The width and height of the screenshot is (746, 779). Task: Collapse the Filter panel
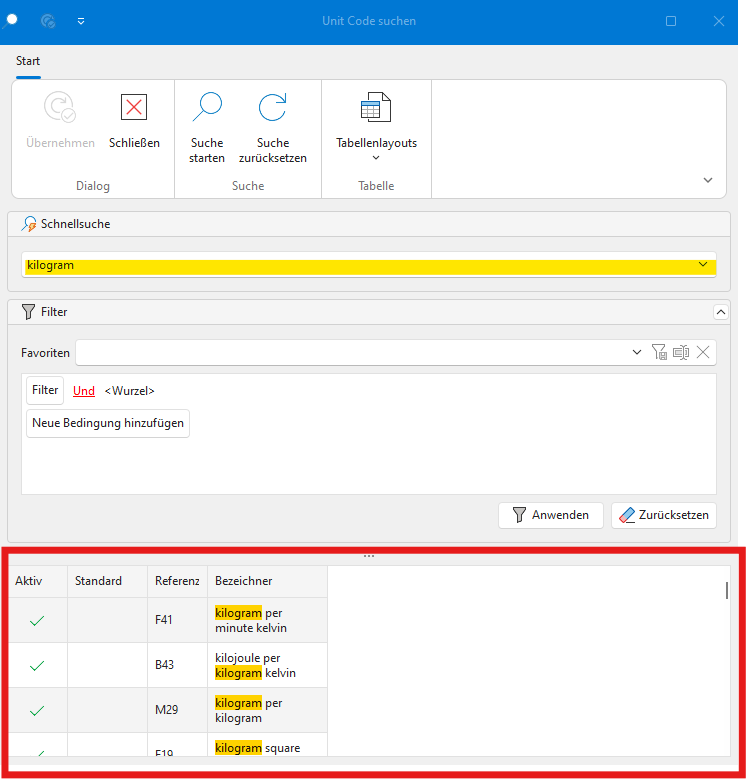point(721,312)
